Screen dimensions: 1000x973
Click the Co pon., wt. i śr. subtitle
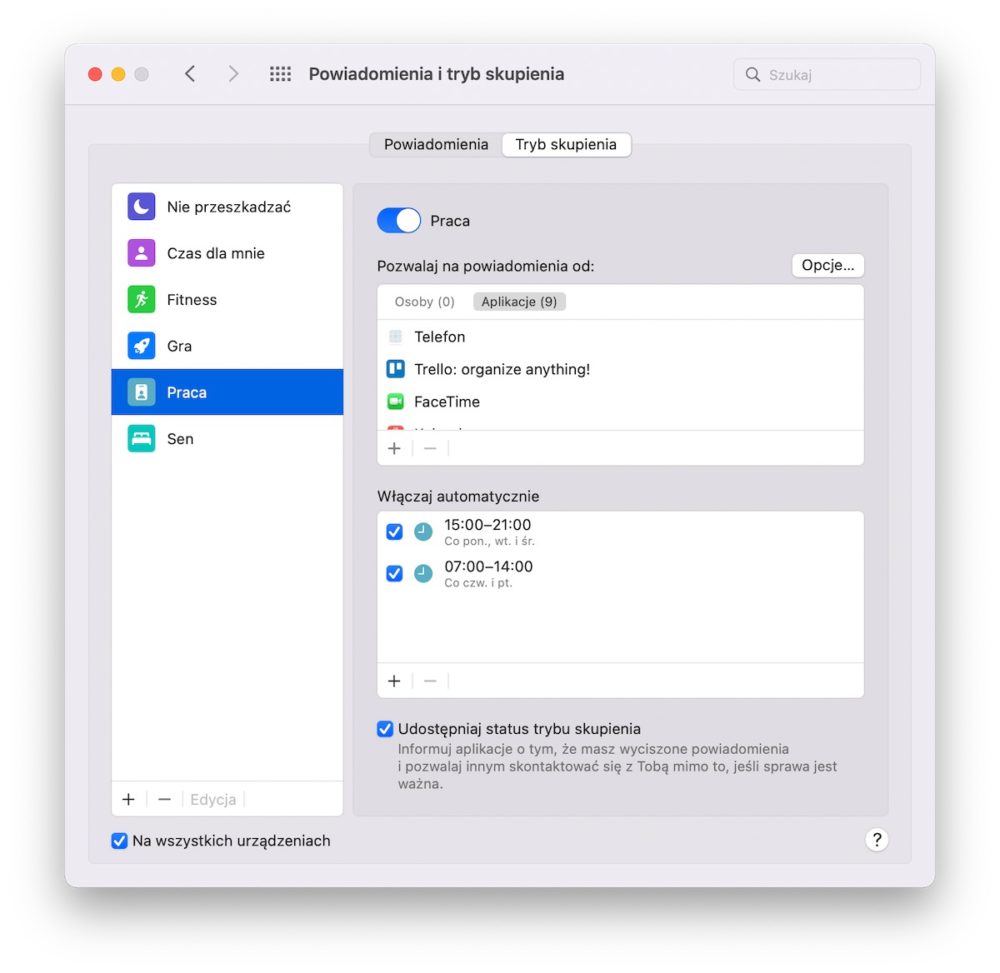pyautogui.click(x=489, y=541)
